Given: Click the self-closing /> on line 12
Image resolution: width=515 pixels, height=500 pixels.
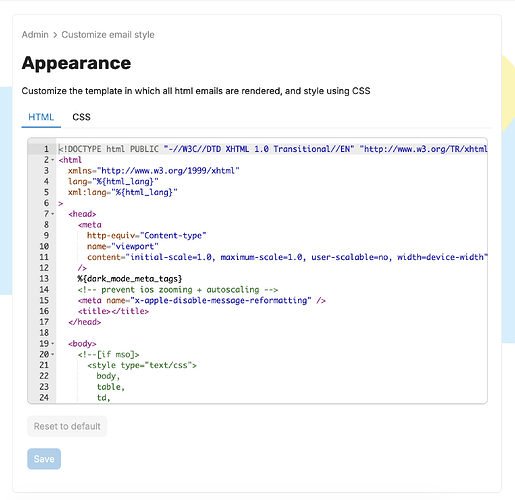Looking at the screenshot, I should [x=82, y=268].
